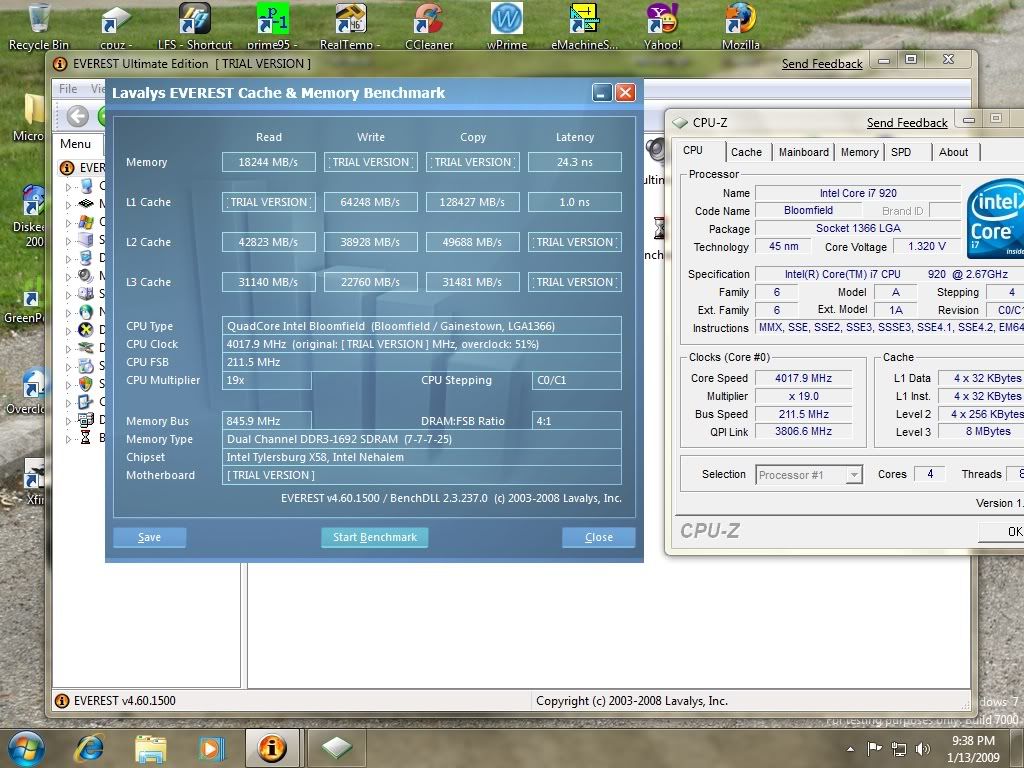Click the EVEREST back arrow toolbar icon
1024x768 pixels.
[78, 116]
